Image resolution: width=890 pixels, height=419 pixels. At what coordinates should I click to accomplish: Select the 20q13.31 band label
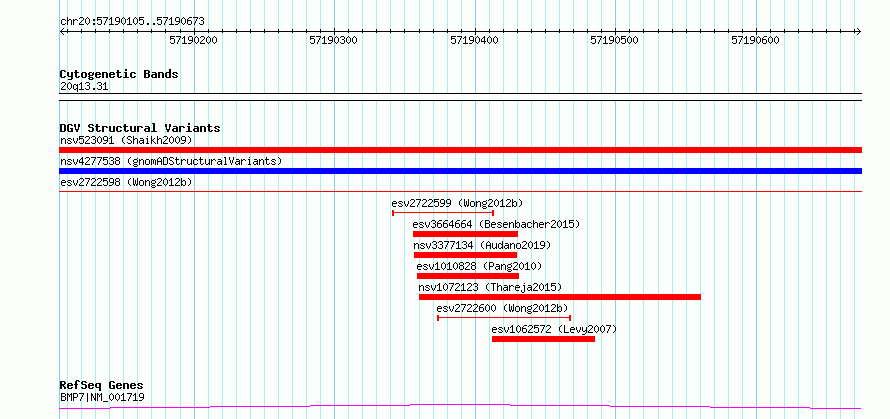84,87
